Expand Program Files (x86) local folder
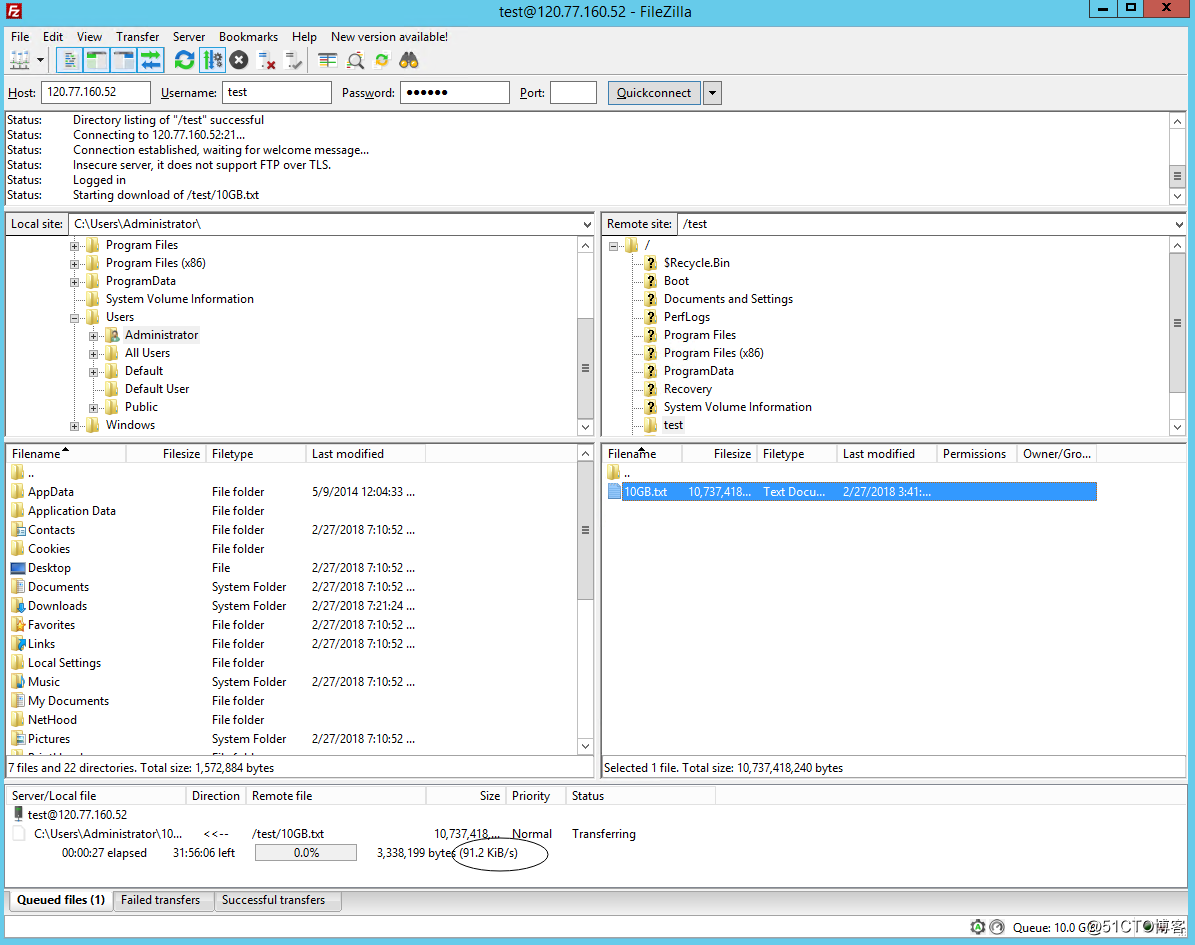Image resolution: width=1195 pixels, height=945 pixels. 74,264
